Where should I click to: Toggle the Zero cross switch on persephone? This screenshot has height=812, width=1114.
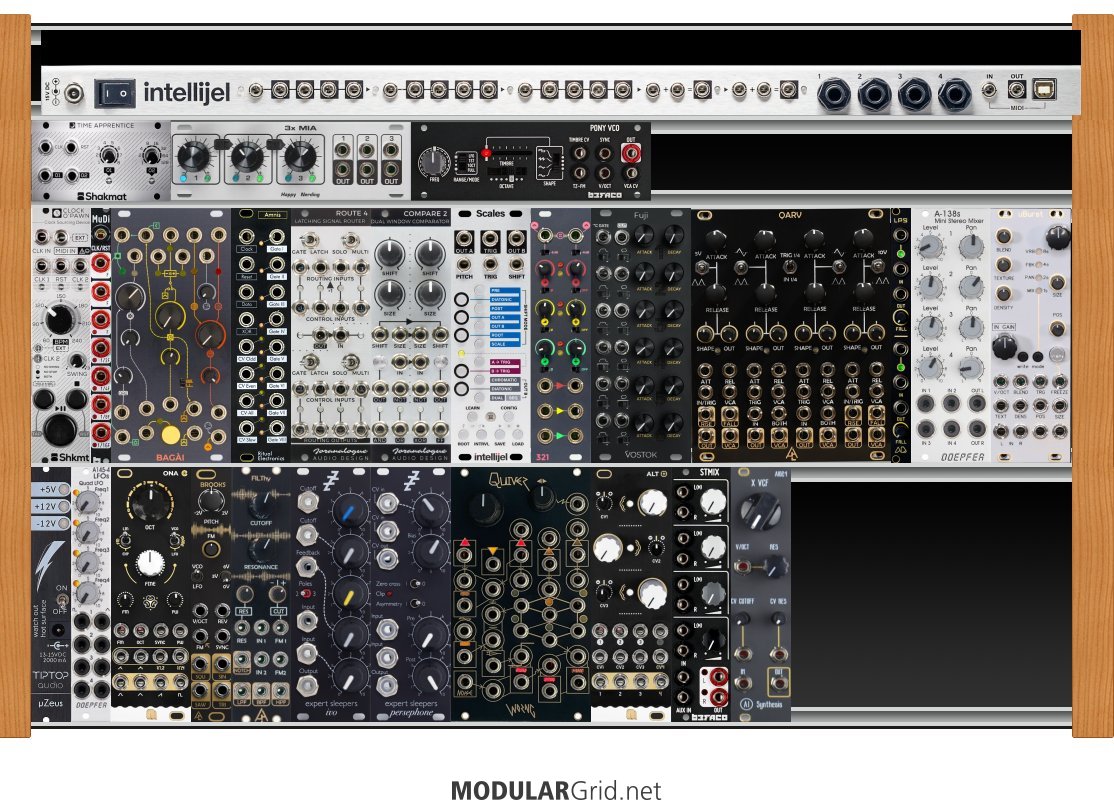pos(417,583)
